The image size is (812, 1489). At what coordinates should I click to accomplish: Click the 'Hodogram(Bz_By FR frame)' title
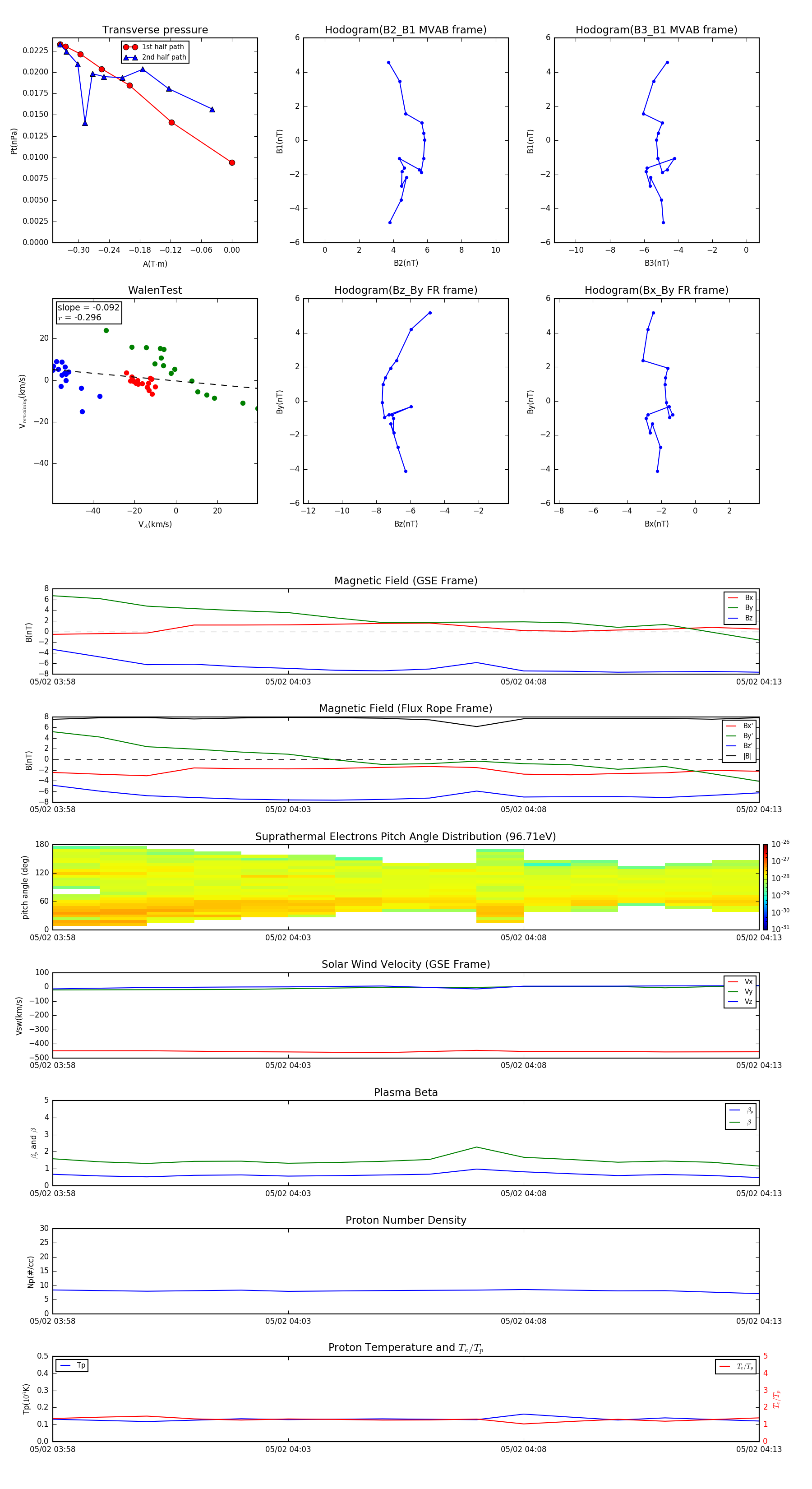(406, 290)
